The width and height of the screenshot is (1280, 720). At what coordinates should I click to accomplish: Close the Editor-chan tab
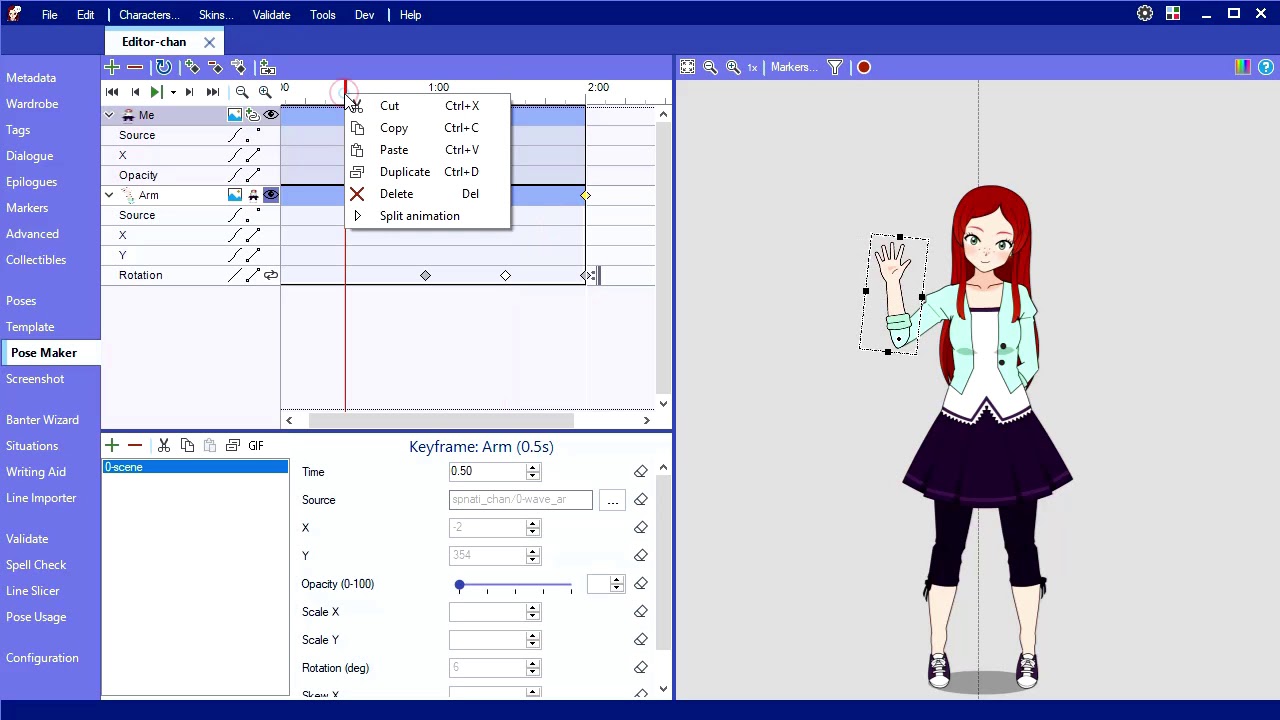pyautogui.click(x=209, y=42)
